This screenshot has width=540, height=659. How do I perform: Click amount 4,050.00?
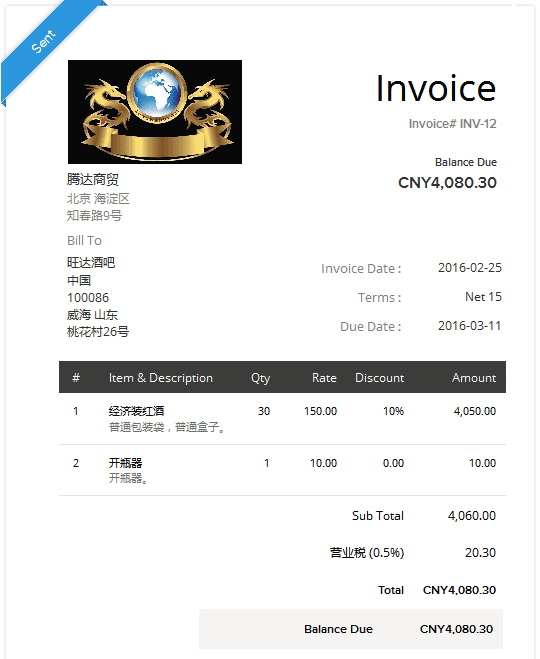point(474,411)
